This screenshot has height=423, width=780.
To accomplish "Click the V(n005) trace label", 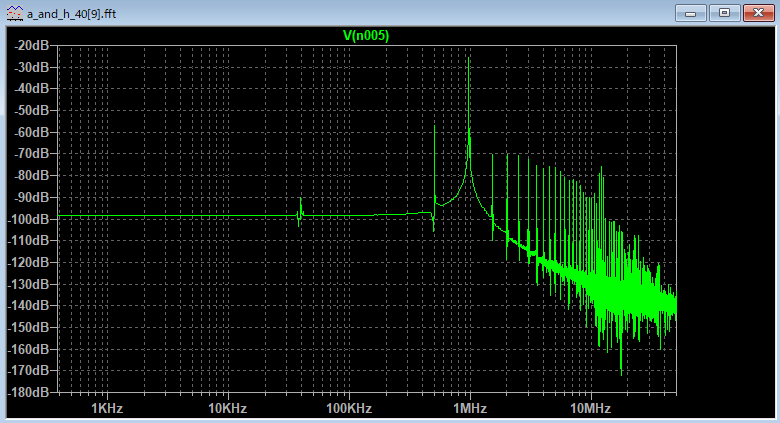I will (366, 36).
